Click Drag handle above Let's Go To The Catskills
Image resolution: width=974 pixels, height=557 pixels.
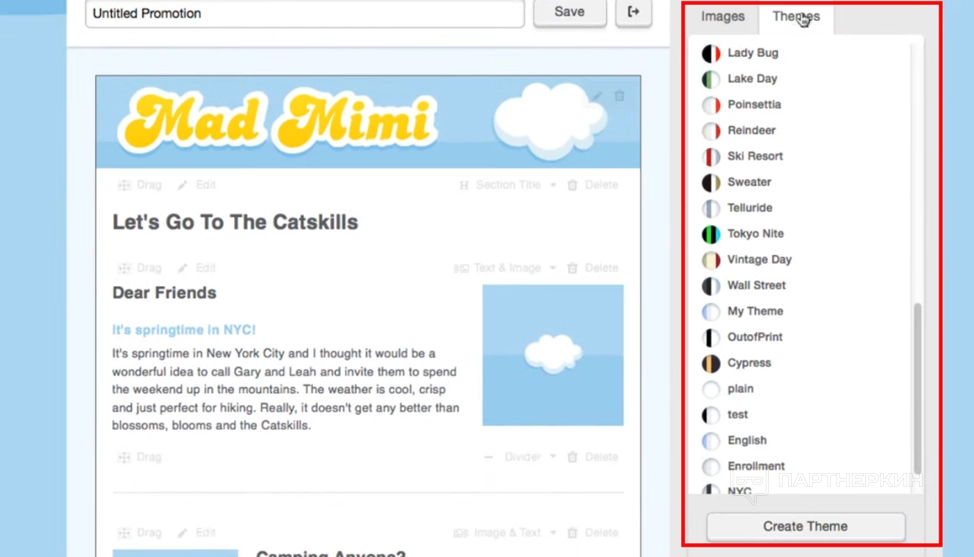click(140, 185)
